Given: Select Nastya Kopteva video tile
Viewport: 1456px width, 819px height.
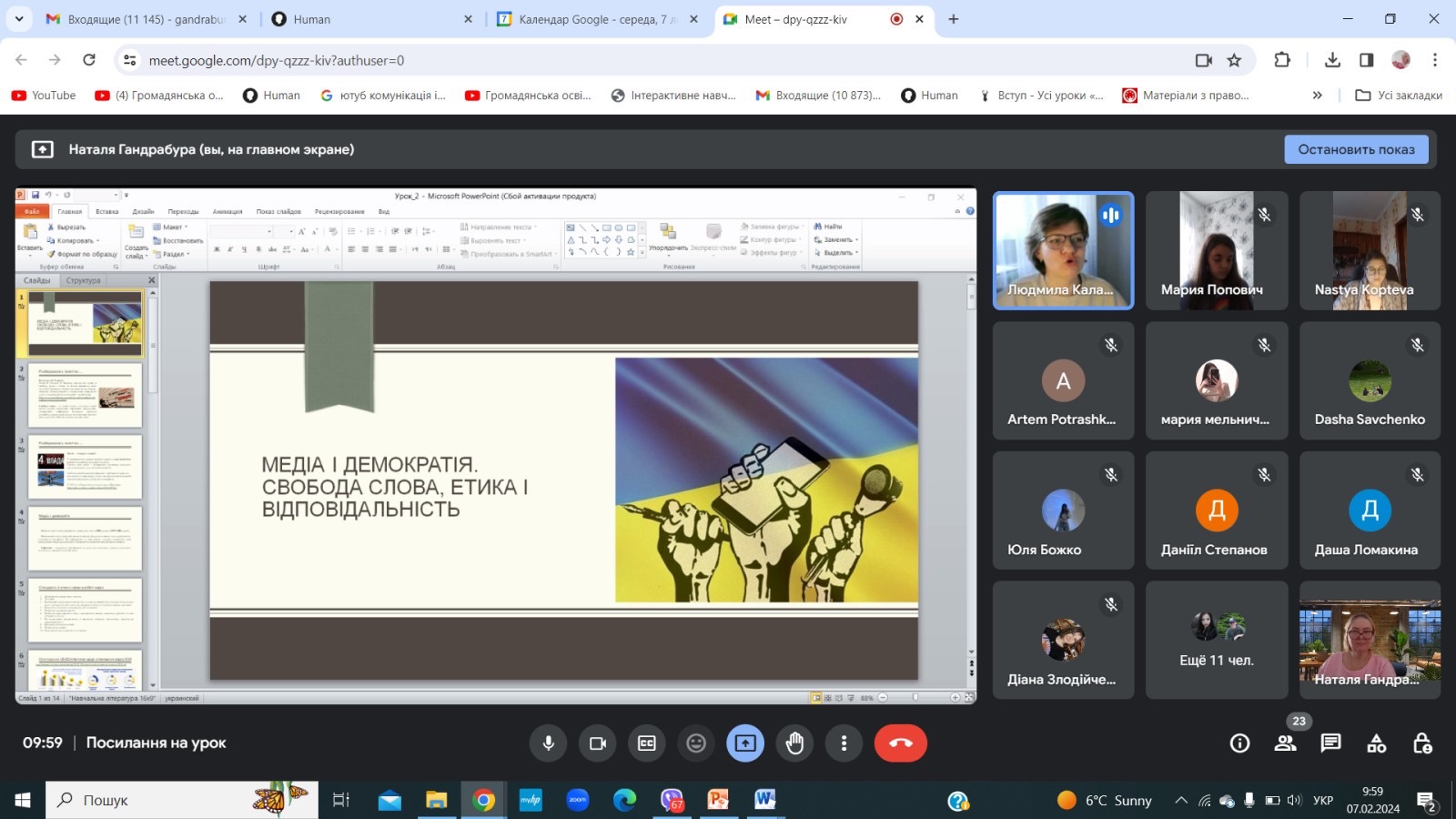Looking at the screenshot, I should click(1370, 250).
